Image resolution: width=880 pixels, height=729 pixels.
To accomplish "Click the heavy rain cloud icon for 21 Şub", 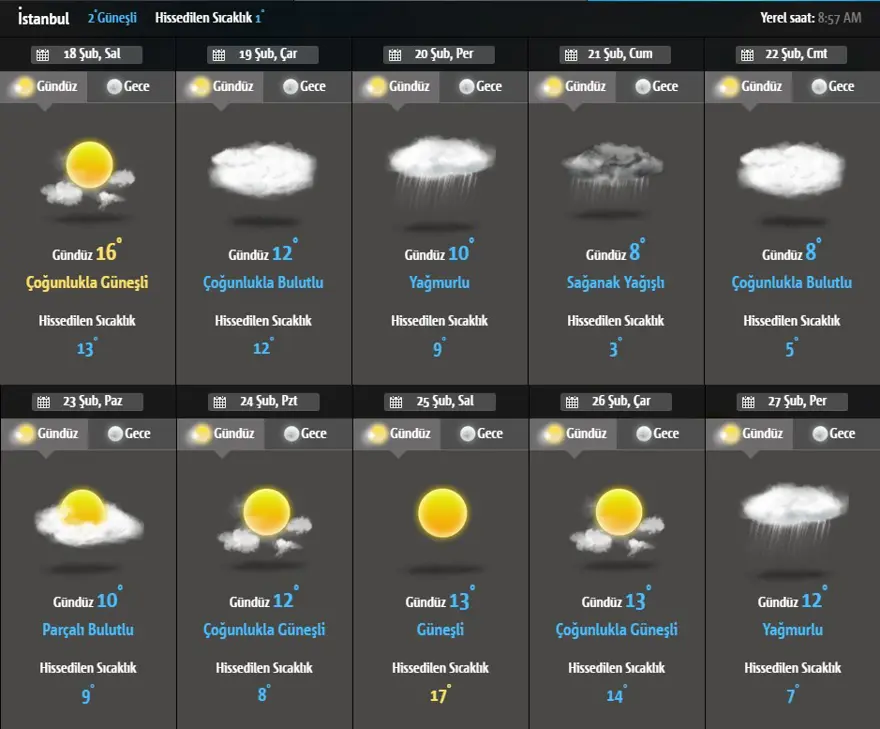I will pos(612,166).
